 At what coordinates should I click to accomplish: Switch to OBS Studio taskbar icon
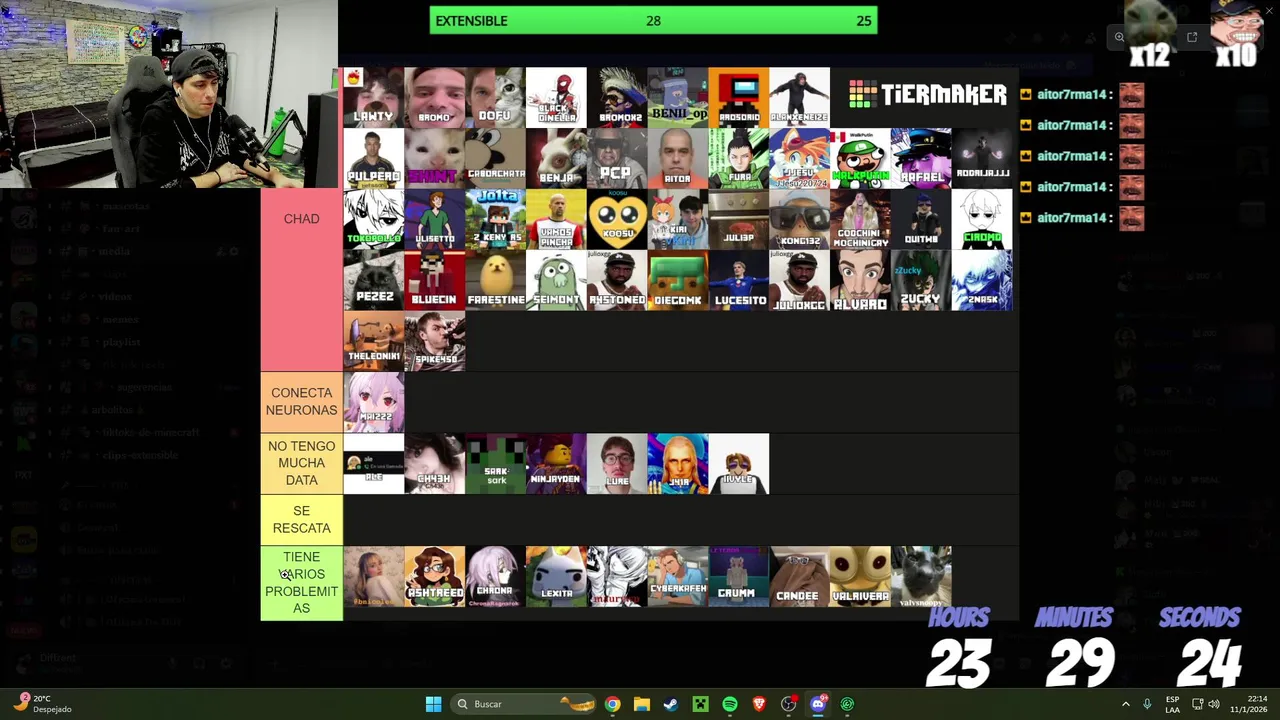(x=789, y=704)
